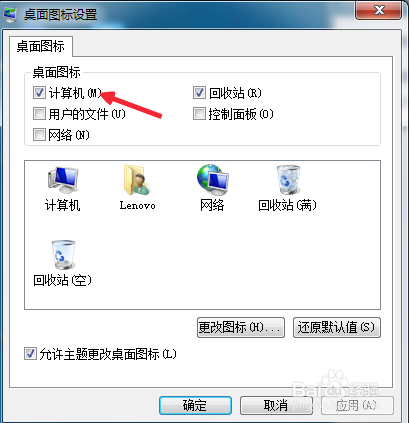The width and height of the screenshot is (409, 423).
Task: Confirm with the 确定 button
Action: point(195,405)
